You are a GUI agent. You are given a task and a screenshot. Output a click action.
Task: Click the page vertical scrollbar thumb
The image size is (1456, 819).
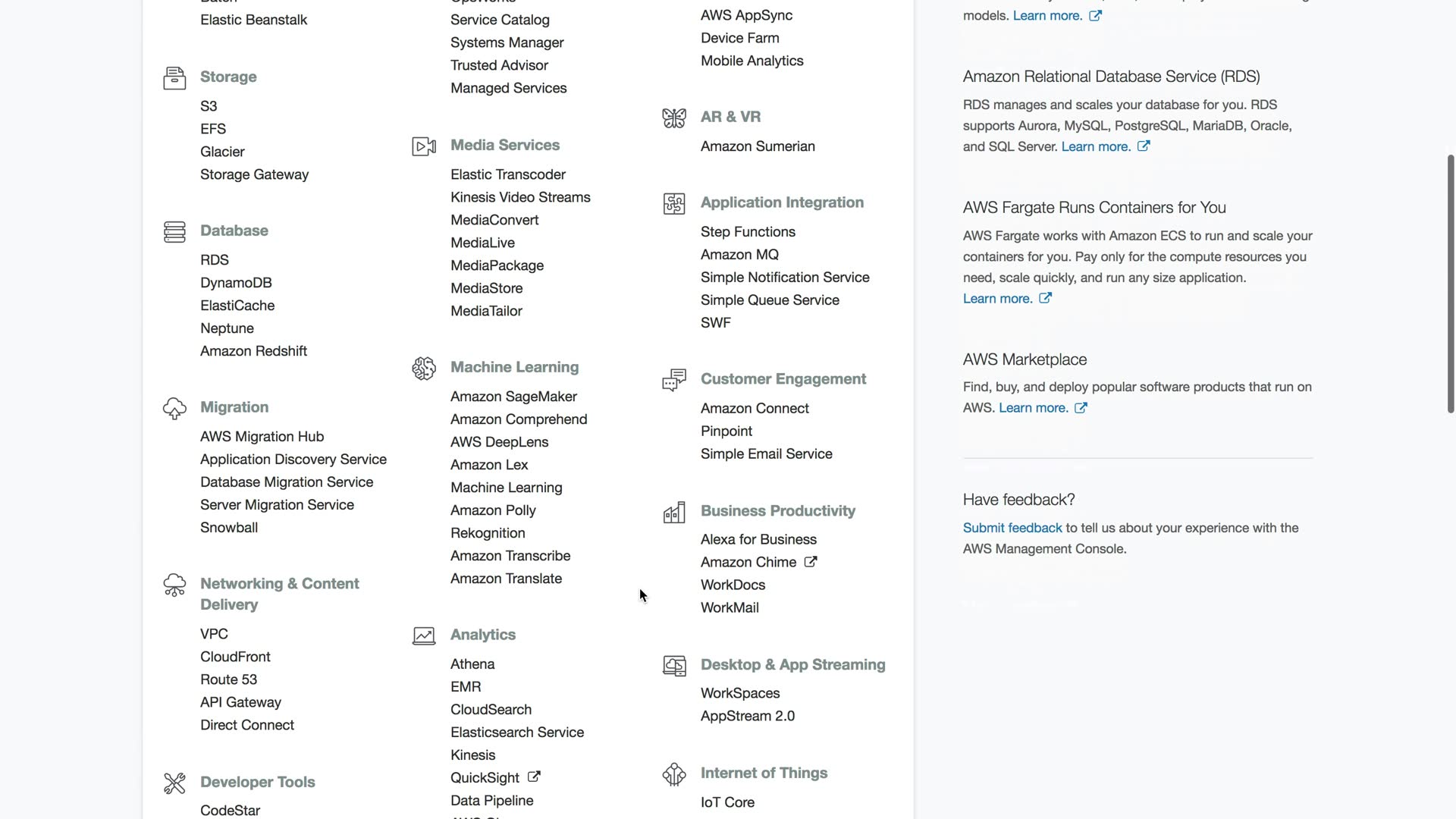click(x=1450, y=284)
